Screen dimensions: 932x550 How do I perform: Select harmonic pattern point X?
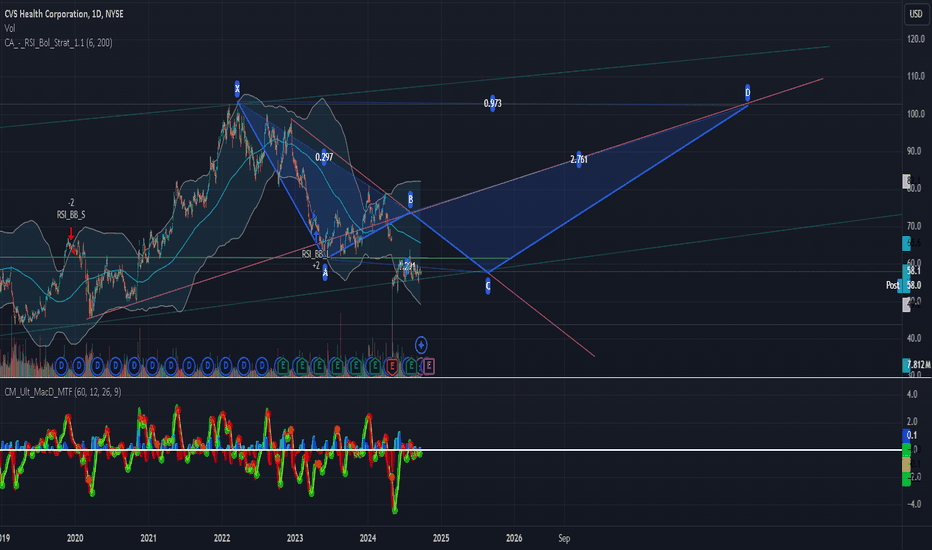point(237,89)
